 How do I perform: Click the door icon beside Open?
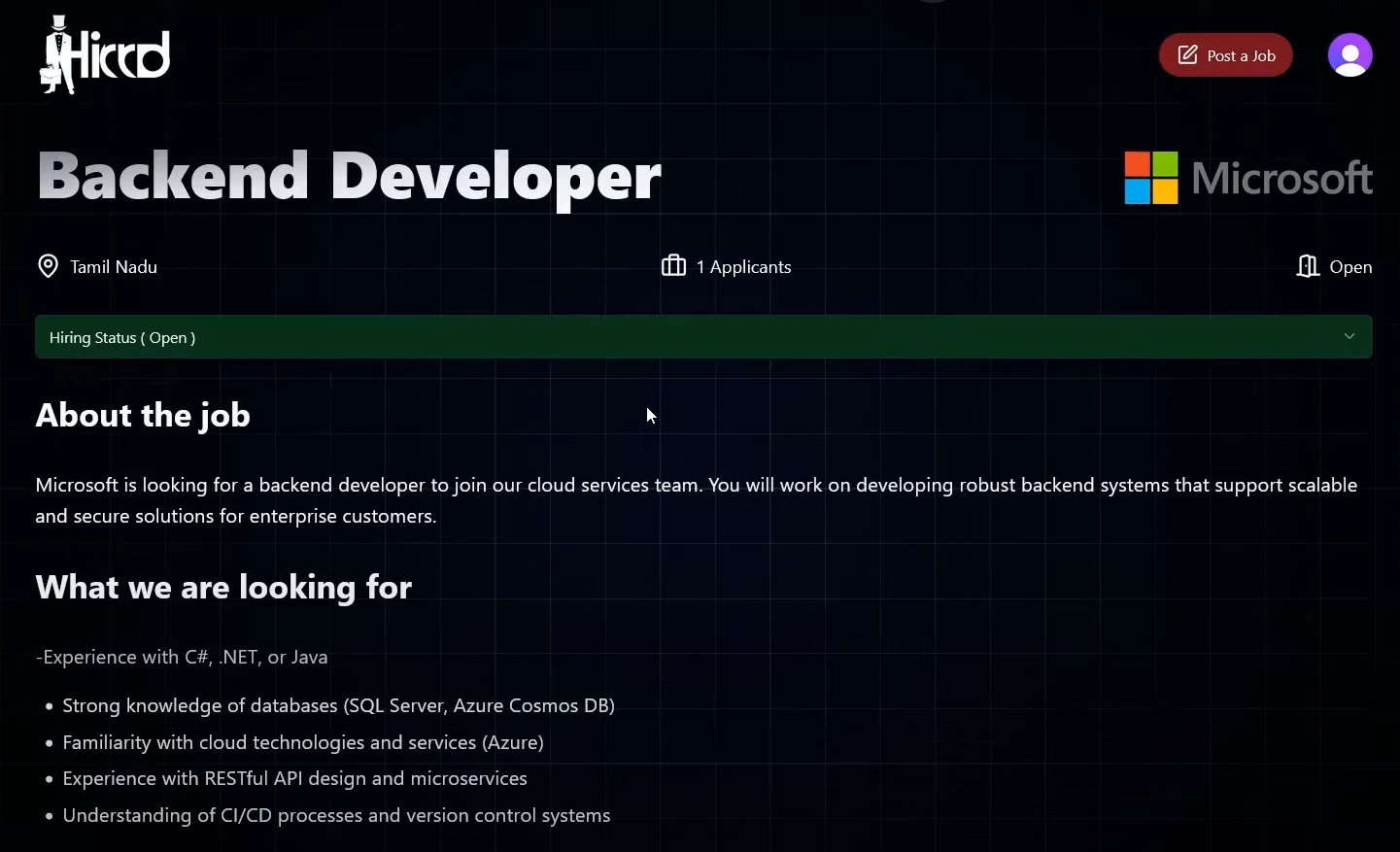tap(1308, 266)
